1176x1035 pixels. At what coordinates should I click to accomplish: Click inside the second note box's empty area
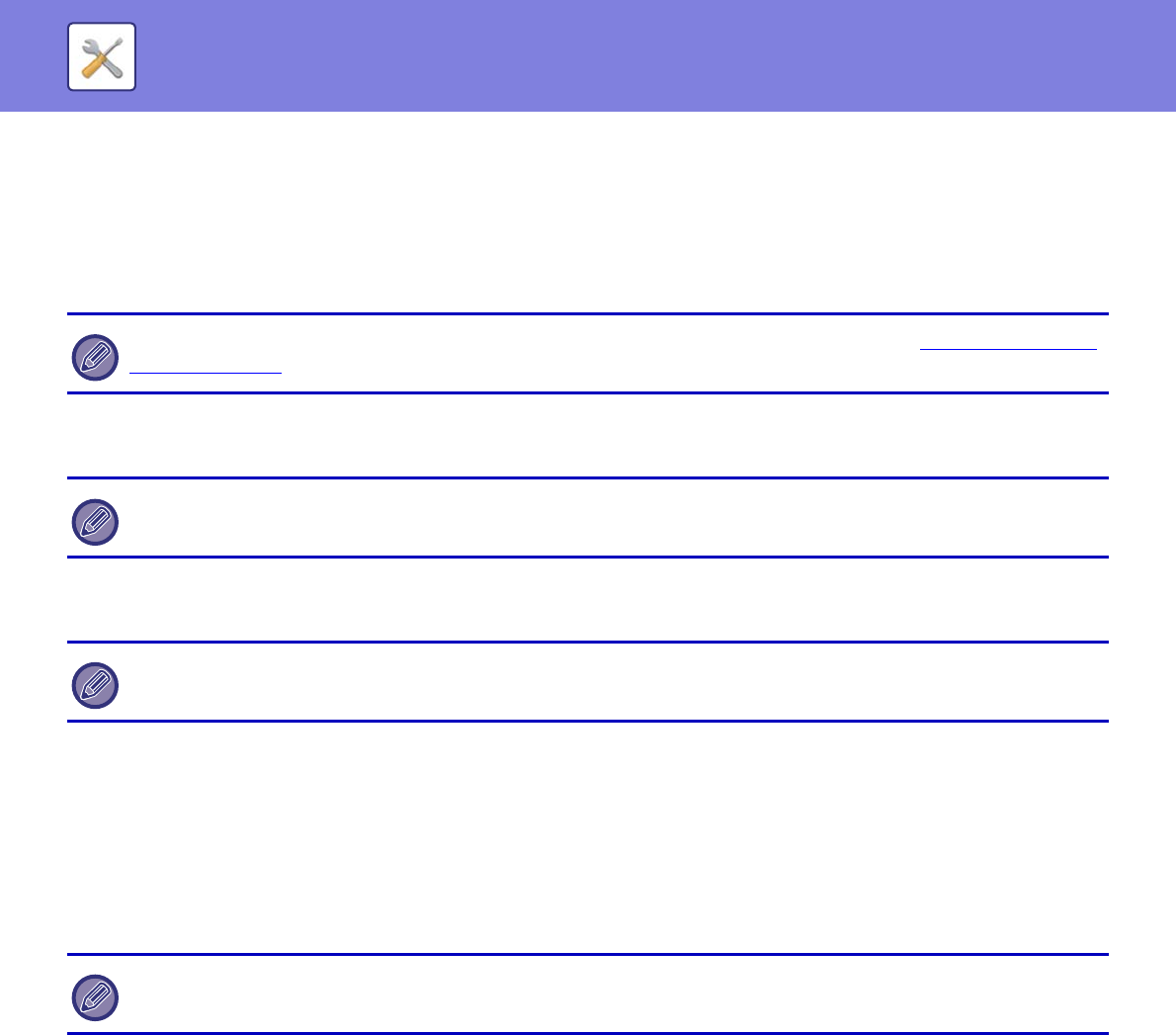593,519
